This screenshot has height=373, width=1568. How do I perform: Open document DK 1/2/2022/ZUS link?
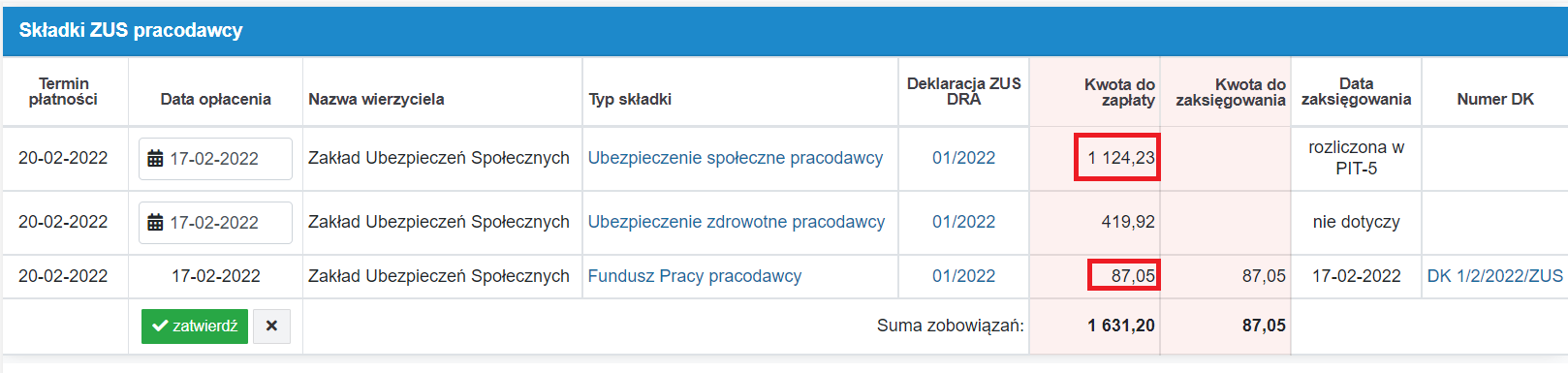[1494, 276]
